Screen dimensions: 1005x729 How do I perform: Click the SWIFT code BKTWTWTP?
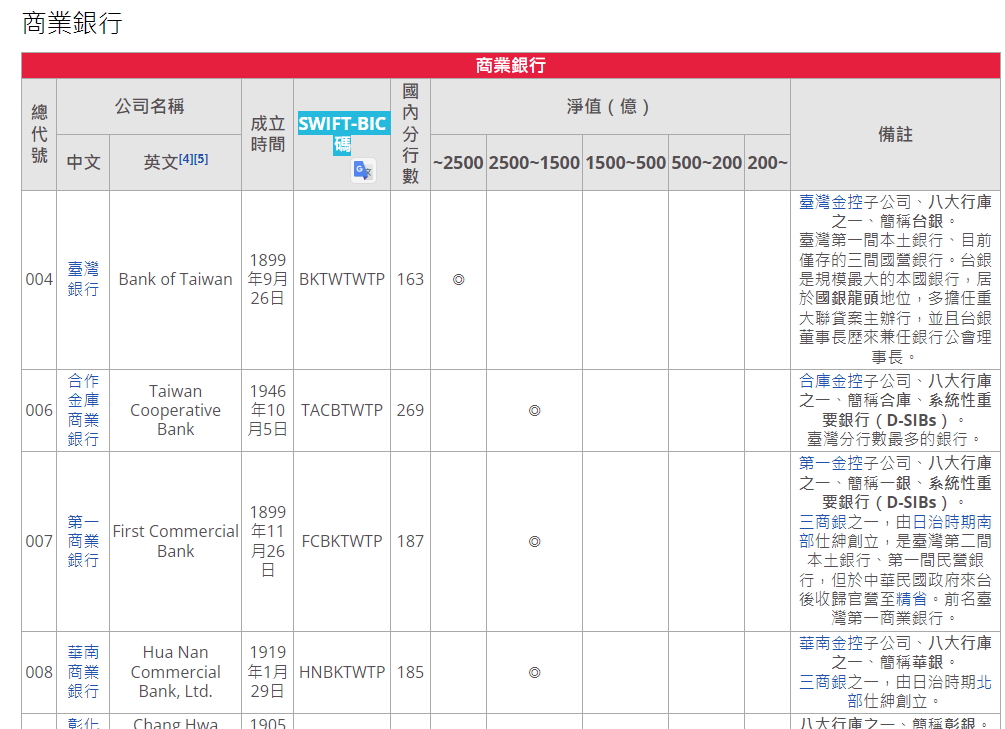click(x=342, y=279)
